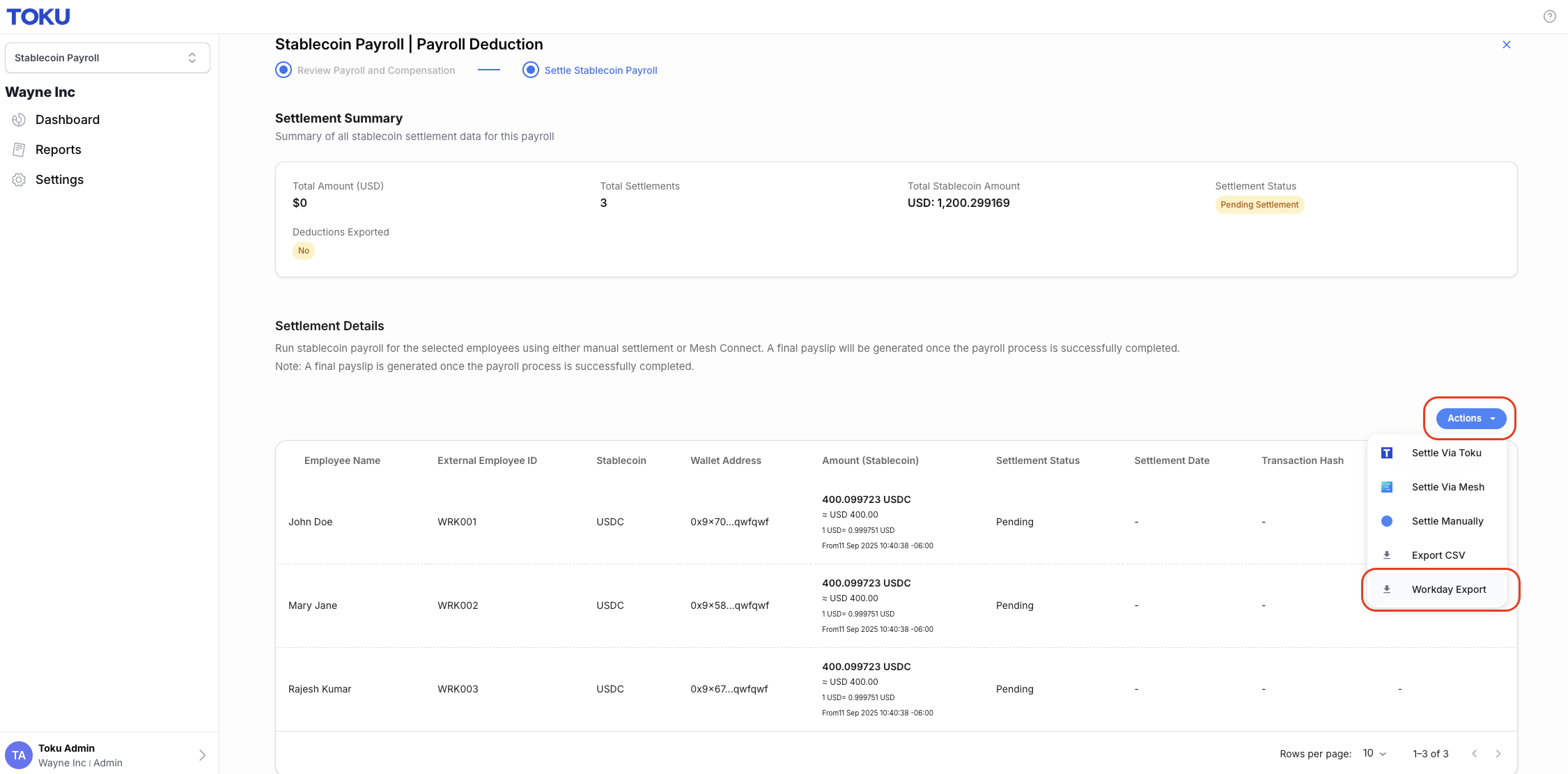Open Dashboard in the sidebar
Image resolution: width=1568 pixels, height=774 pixels.
point(68,120)
